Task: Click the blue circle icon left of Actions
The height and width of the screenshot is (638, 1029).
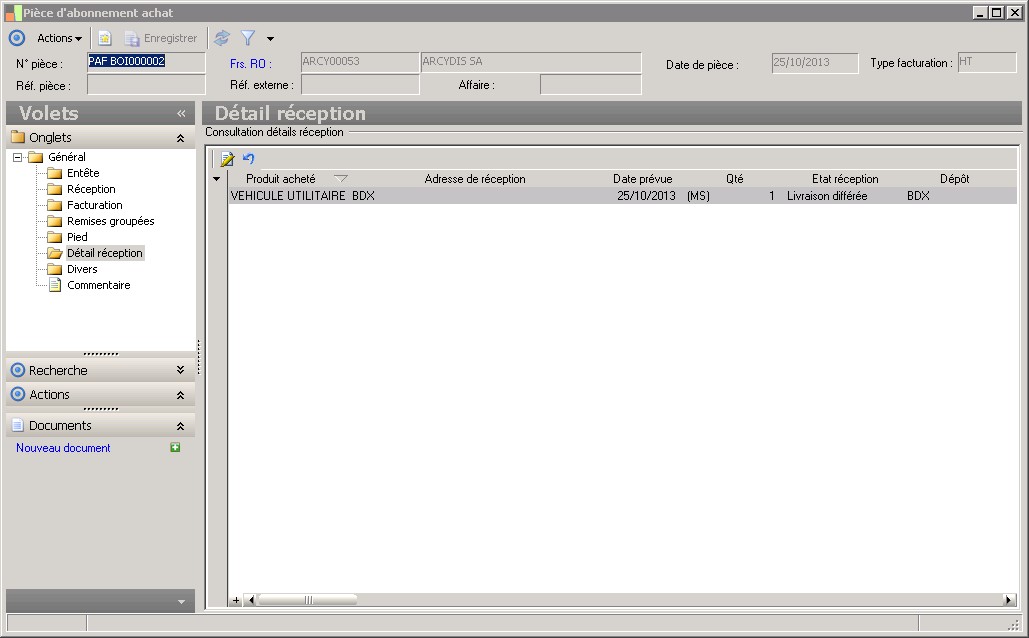Action: click(x=17, y=38)
